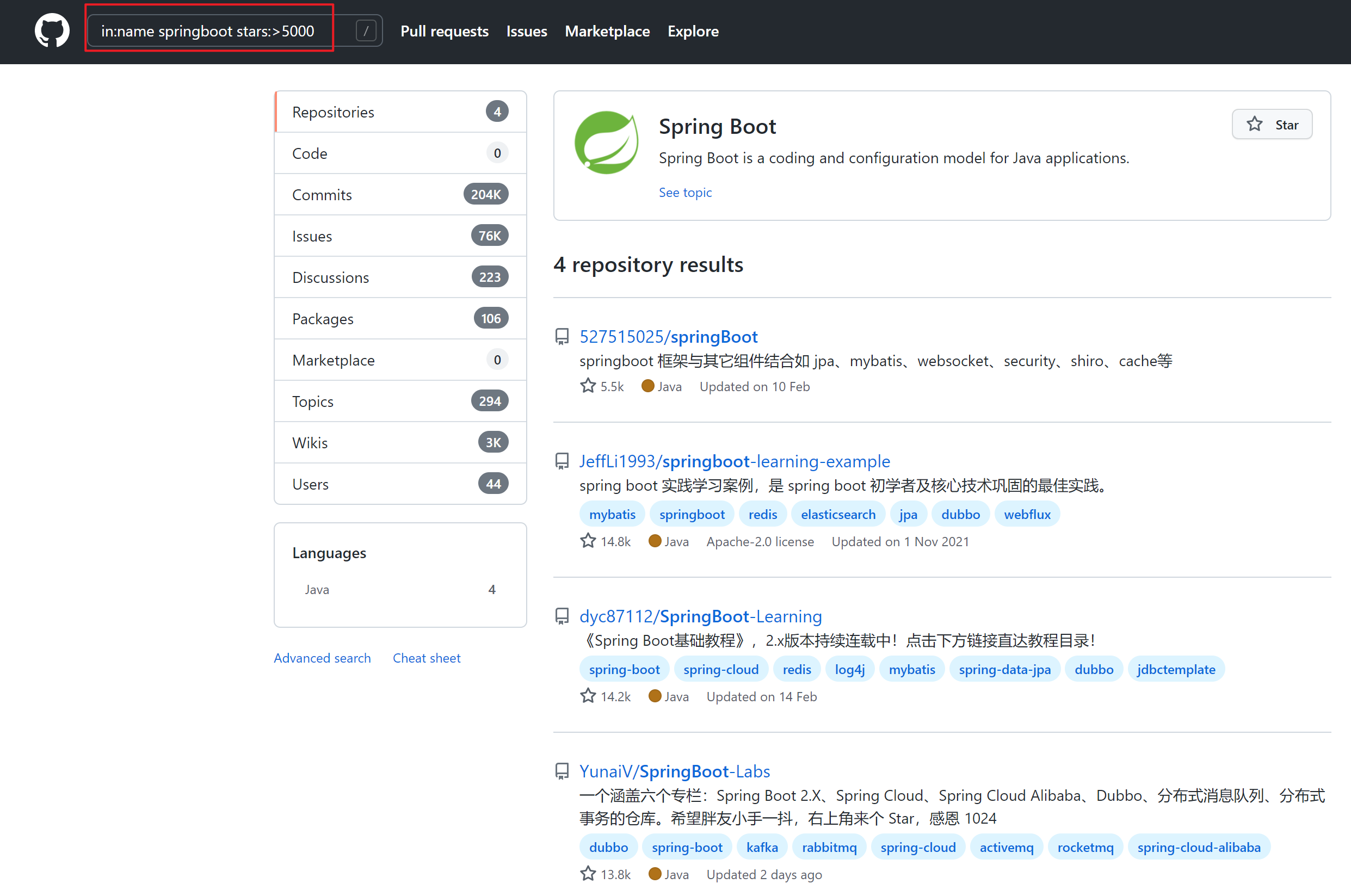Open Marketplace in the top navigation
The width and height of the screenshot is (1351, 896).
click(607, 32)
